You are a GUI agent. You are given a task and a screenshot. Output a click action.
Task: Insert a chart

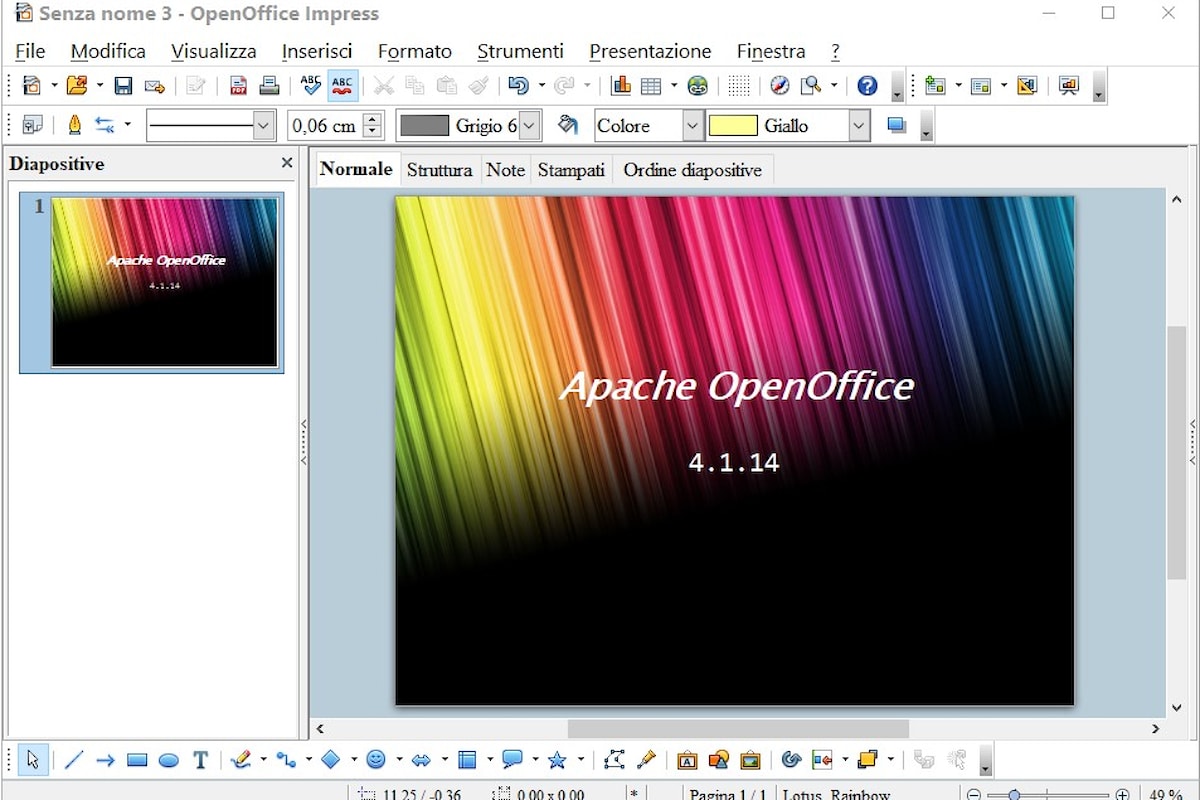coord(621,86)
